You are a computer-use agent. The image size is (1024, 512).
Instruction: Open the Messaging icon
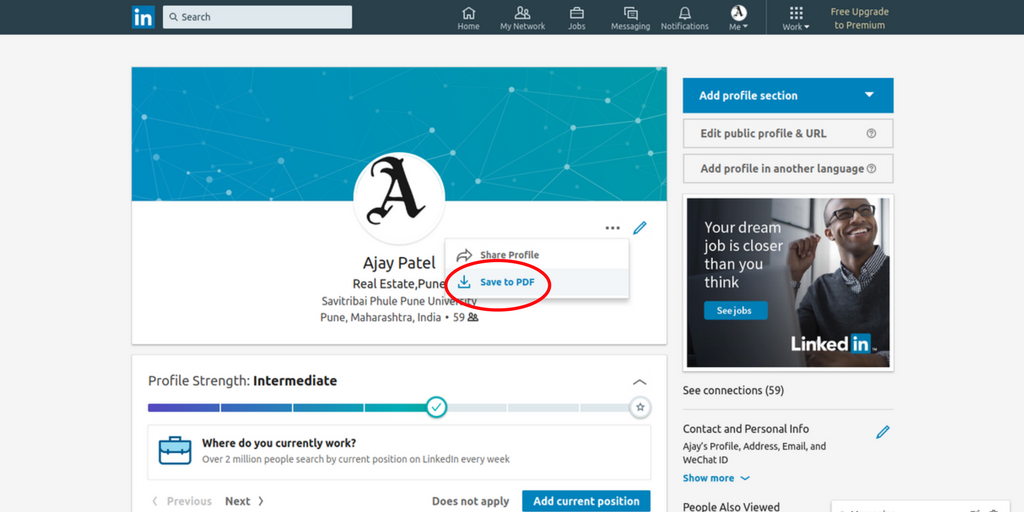coord(630,18)
